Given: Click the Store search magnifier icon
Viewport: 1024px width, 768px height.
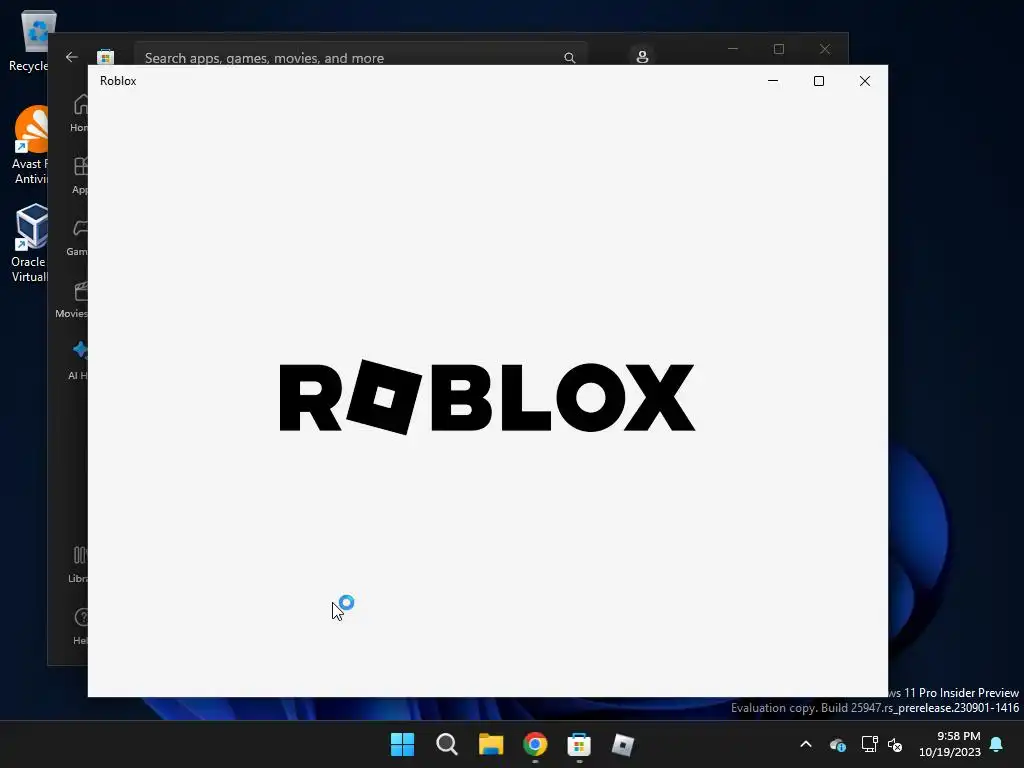Looking at the screenshot, I should tap(569, 57).
